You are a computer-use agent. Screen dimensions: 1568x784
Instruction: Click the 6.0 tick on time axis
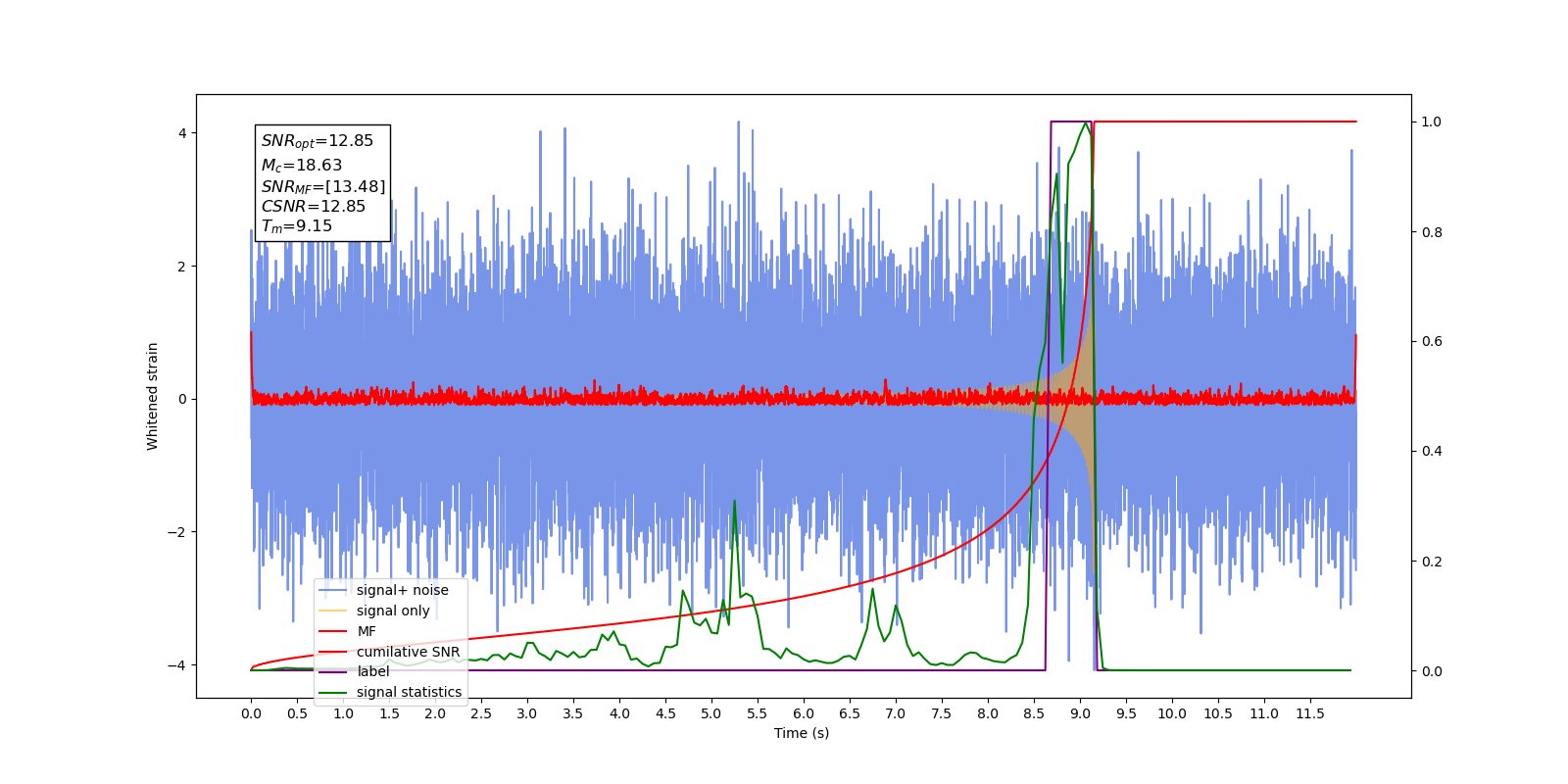(804, 713)
